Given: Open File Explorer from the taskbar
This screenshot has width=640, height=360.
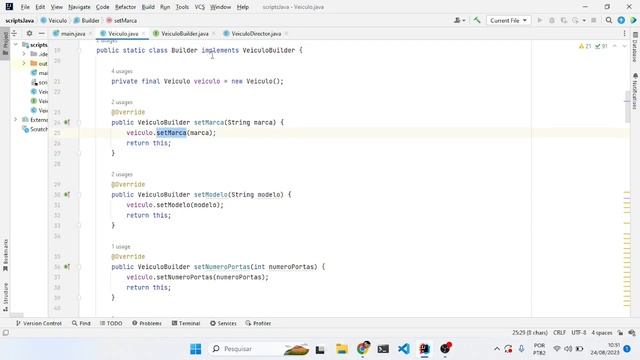Looking at the screenshot, I should (342, 349).
